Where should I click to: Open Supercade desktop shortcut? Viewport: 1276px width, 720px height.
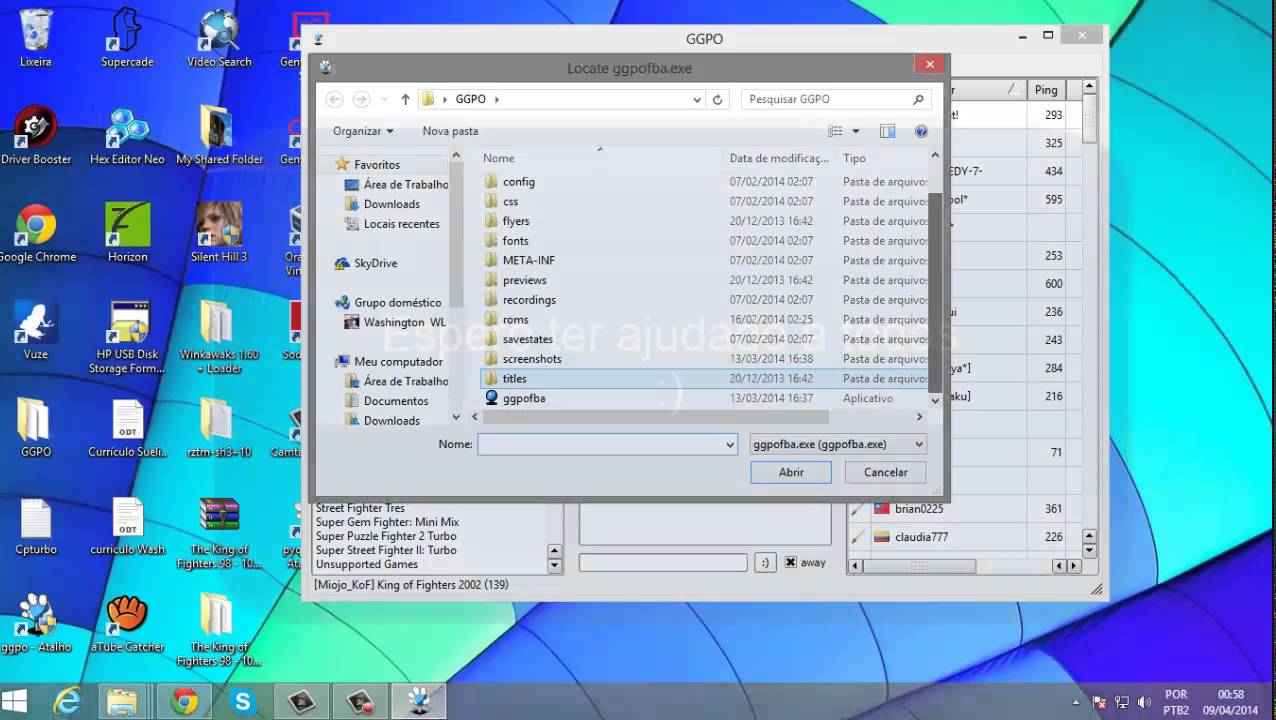click(x=127, y=39)
